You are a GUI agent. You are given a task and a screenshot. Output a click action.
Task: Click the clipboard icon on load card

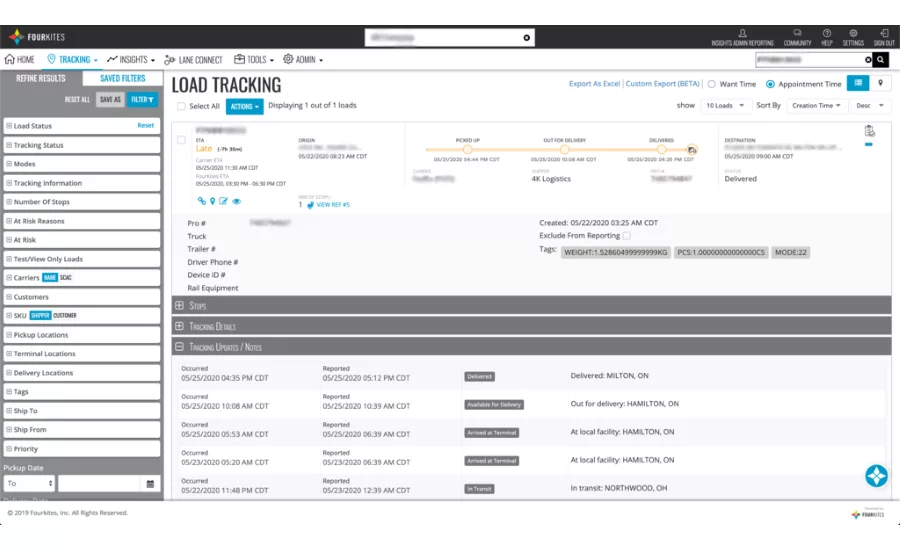coord(869,131)
